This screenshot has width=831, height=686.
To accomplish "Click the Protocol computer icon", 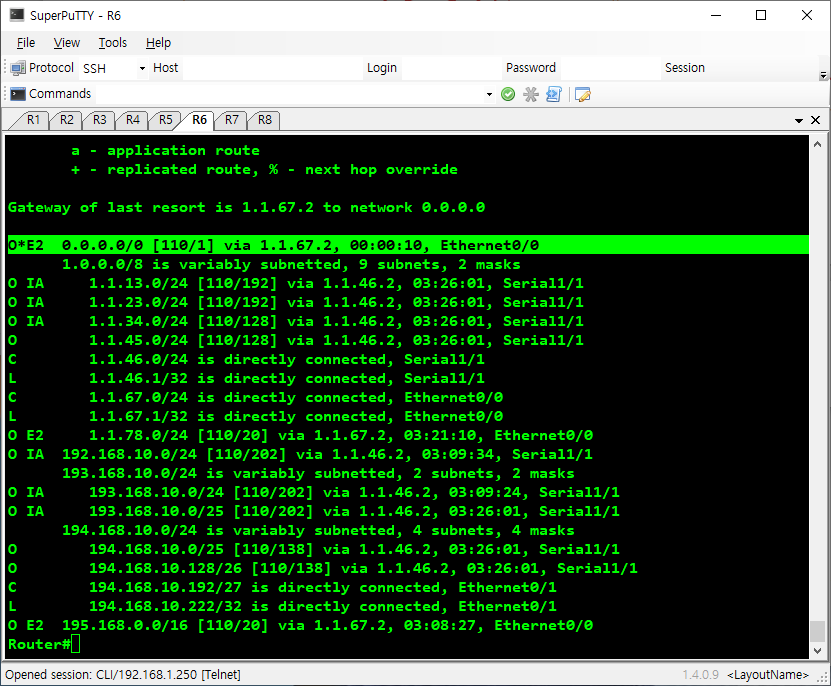I will pos(18,68).
